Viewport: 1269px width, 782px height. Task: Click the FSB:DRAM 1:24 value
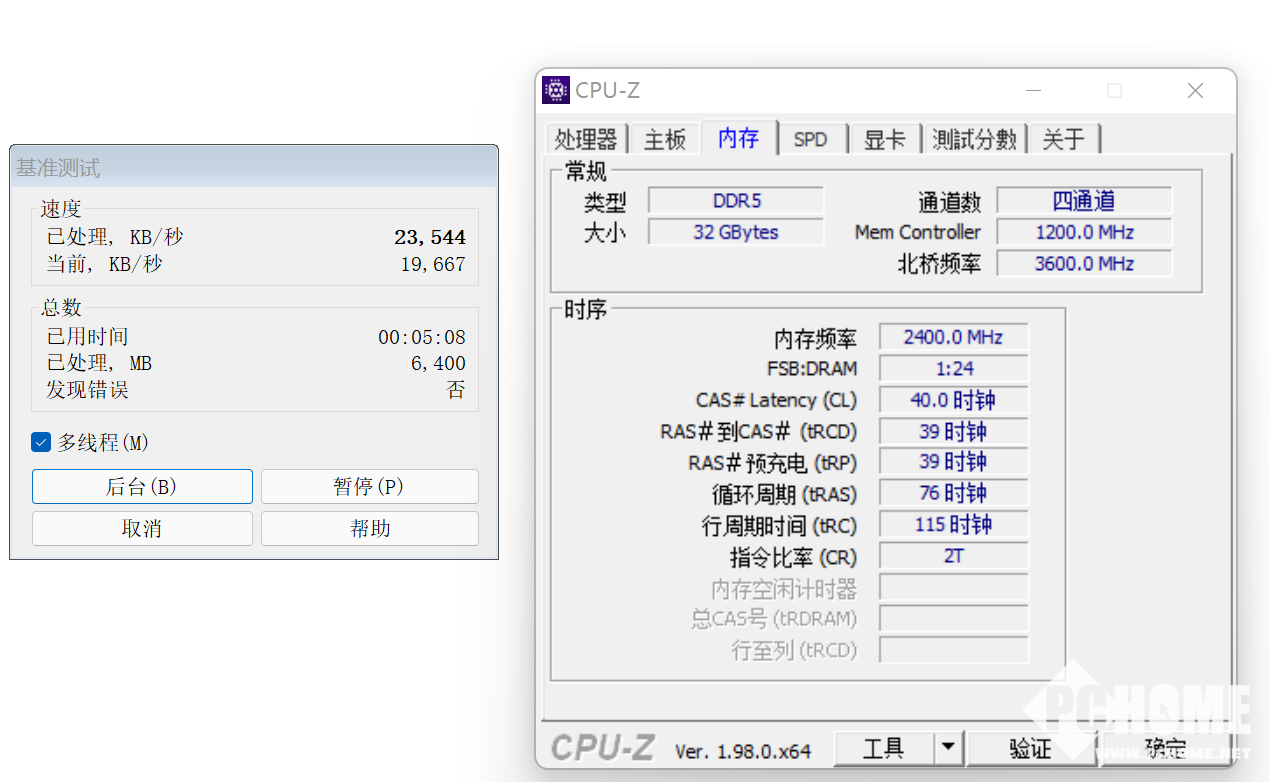(954, 369)
